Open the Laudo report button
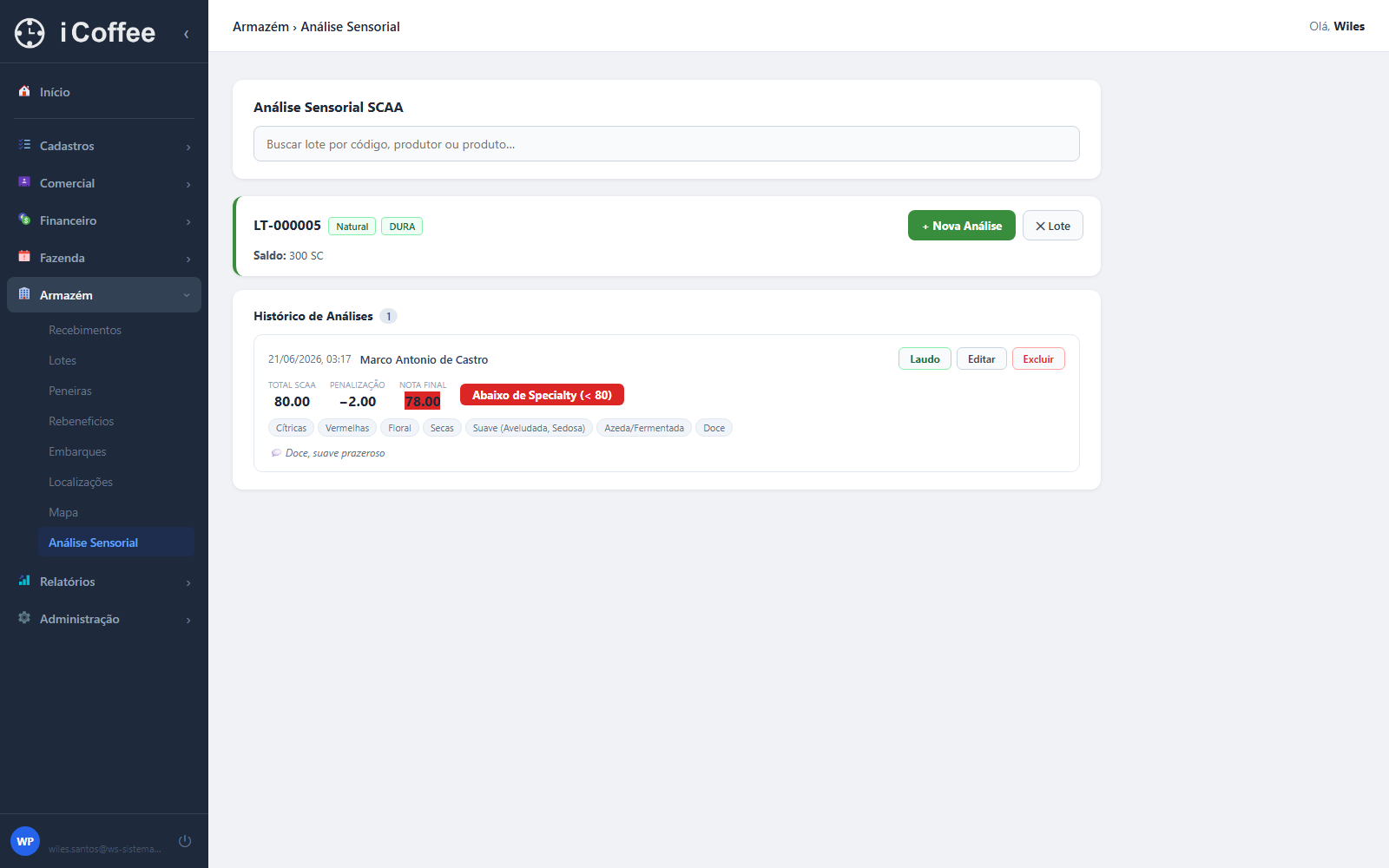The height and width of the screenshot is (868, 1389). (x=925, y=359)
